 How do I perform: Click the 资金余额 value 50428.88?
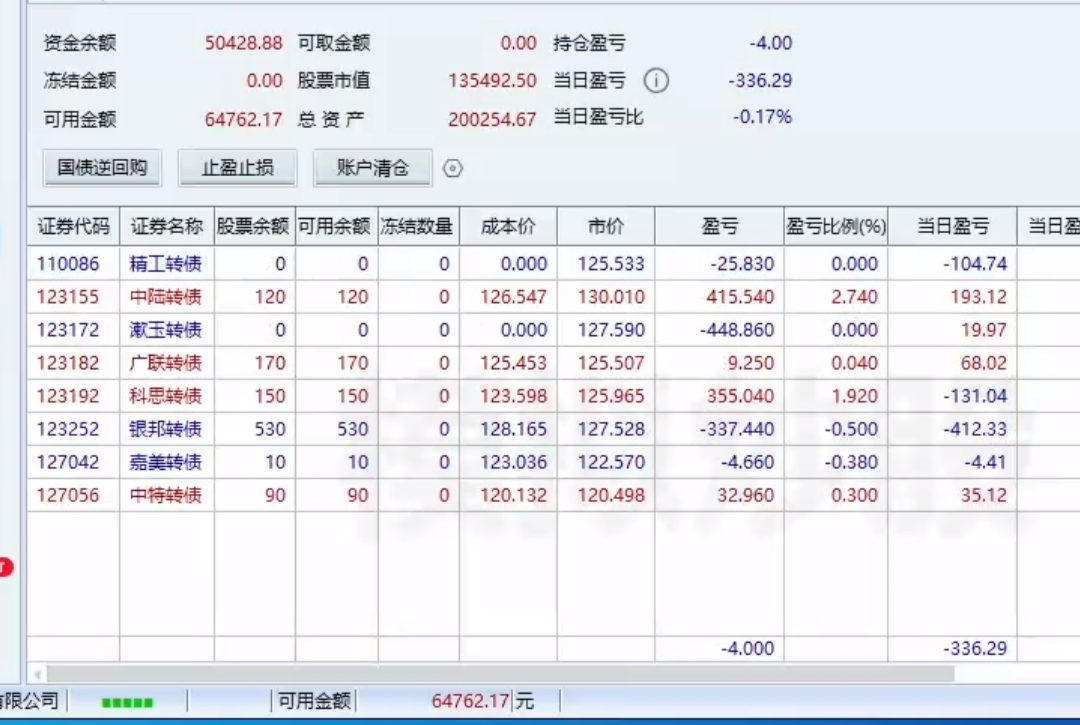tap(243, 43)
